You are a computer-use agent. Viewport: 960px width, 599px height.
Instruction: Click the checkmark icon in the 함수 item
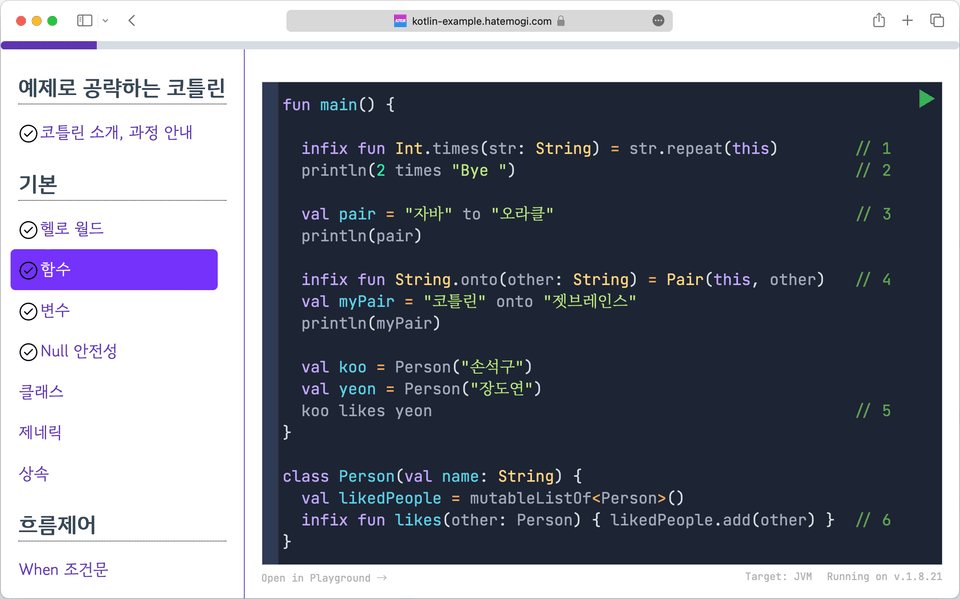pyautogui.click(x=28, y=270)
